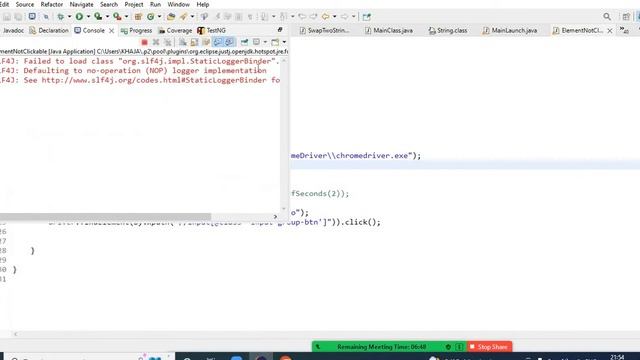Expand Display Selected Console dropdown arrow
The width and height of the screenshot is (640, 360).
coord(265,42)
